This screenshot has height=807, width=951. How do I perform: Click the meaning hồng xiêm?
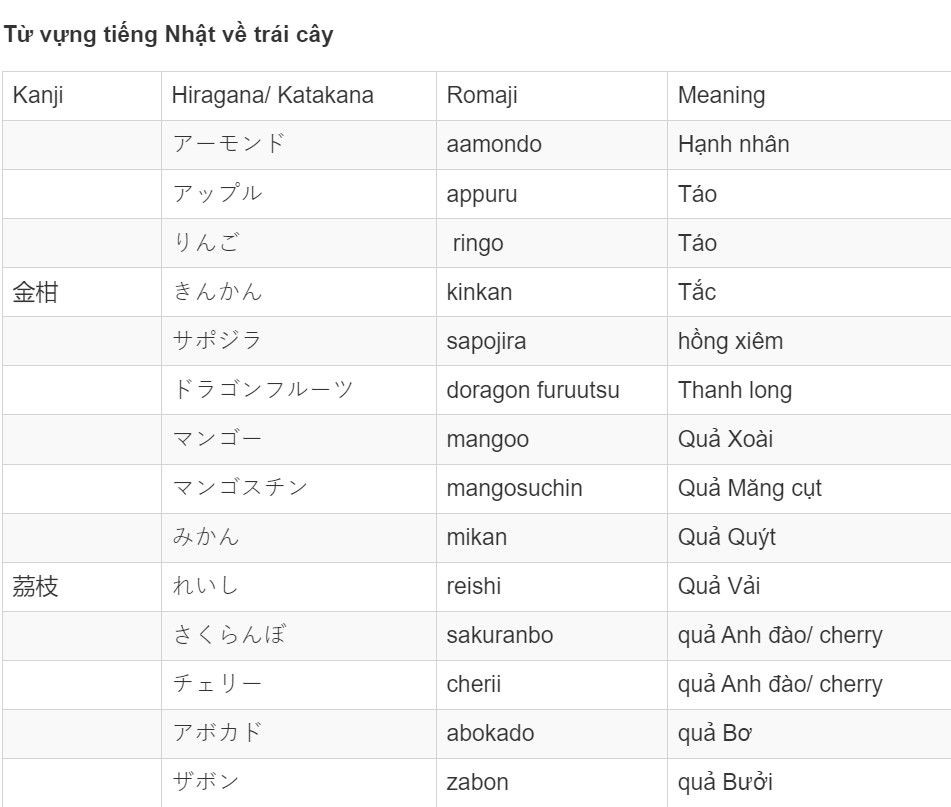point(730,341)
